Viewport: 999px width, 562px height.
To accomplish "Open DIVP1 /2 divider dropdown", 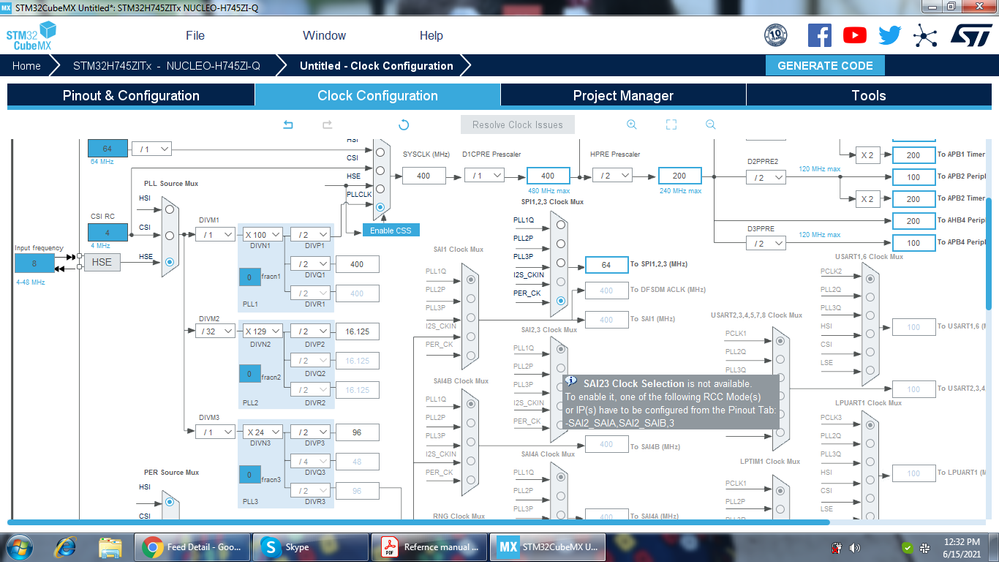I will pos(310,234).
